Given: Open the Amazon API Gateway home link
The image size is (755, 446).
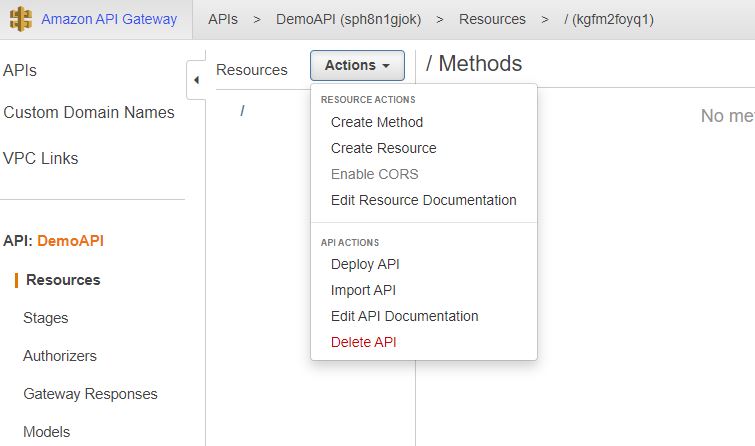Looking at the screenshot, I should [109, 19].
